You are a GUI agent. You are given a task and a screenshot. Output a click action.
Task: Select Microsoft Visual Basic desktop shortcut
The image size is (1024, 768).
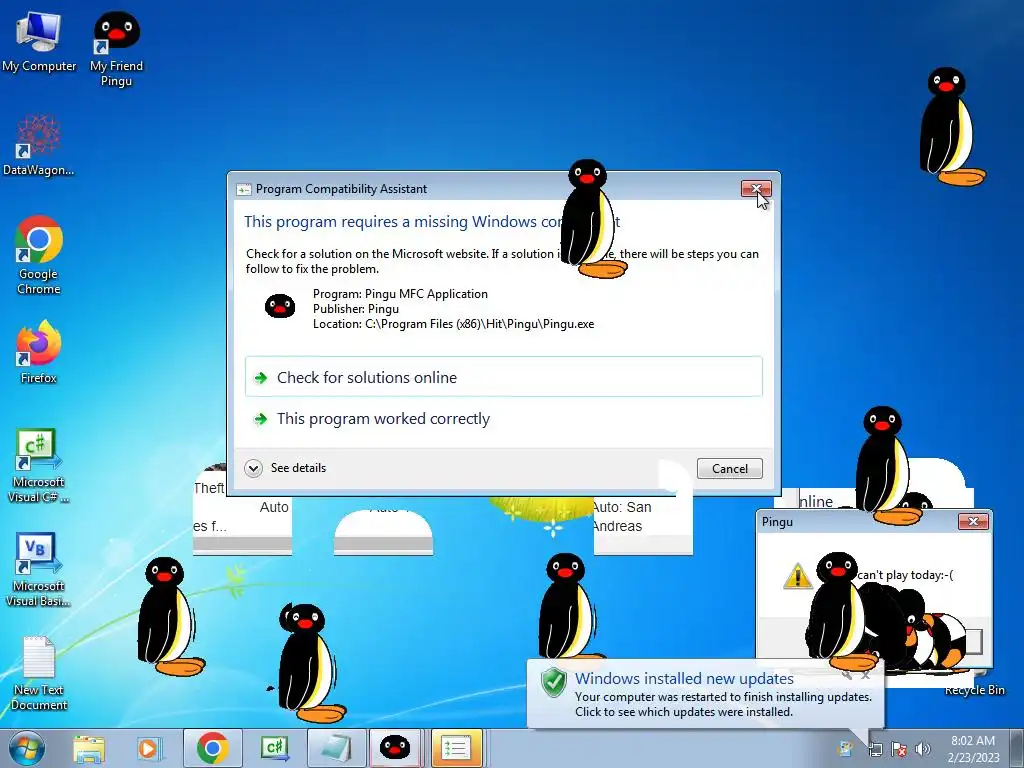(39, 569)
